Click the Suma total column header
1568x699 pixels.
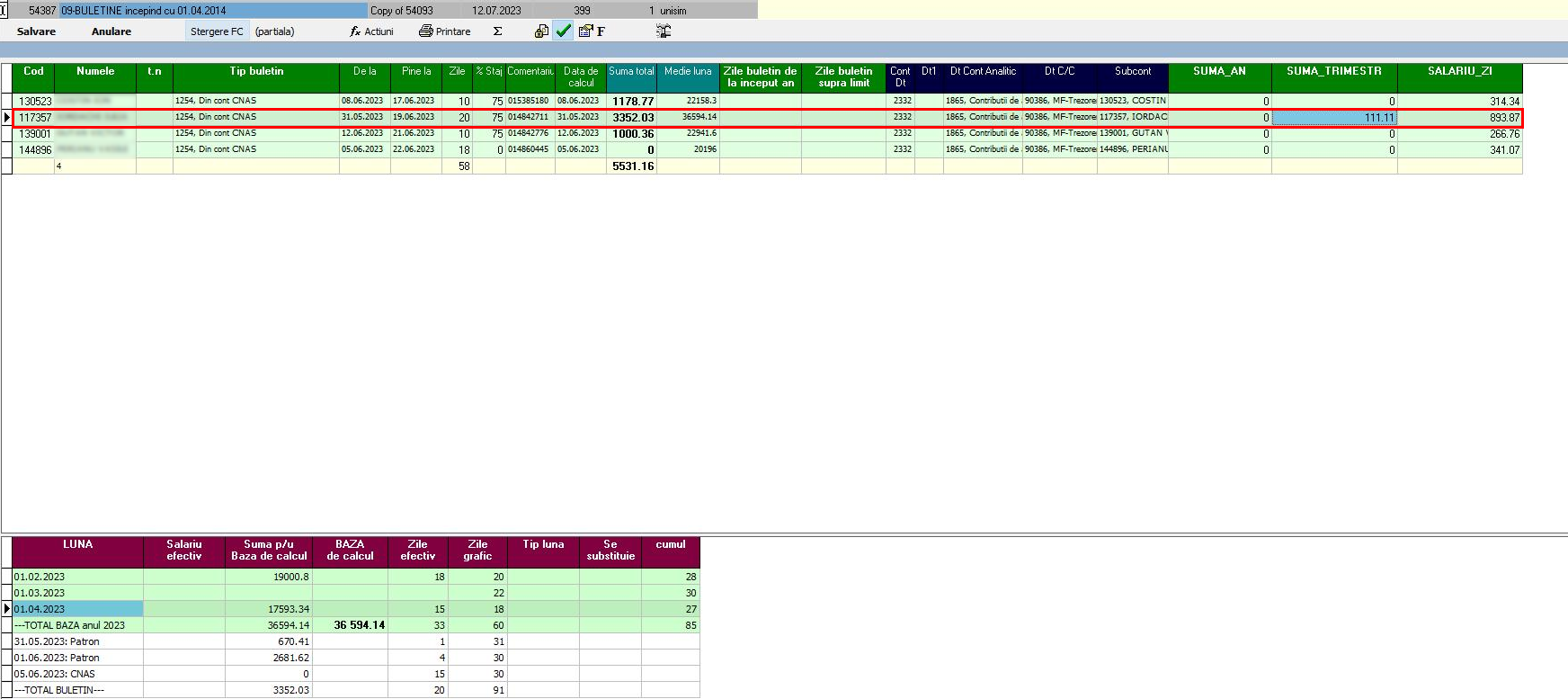[x=631, y=77]
